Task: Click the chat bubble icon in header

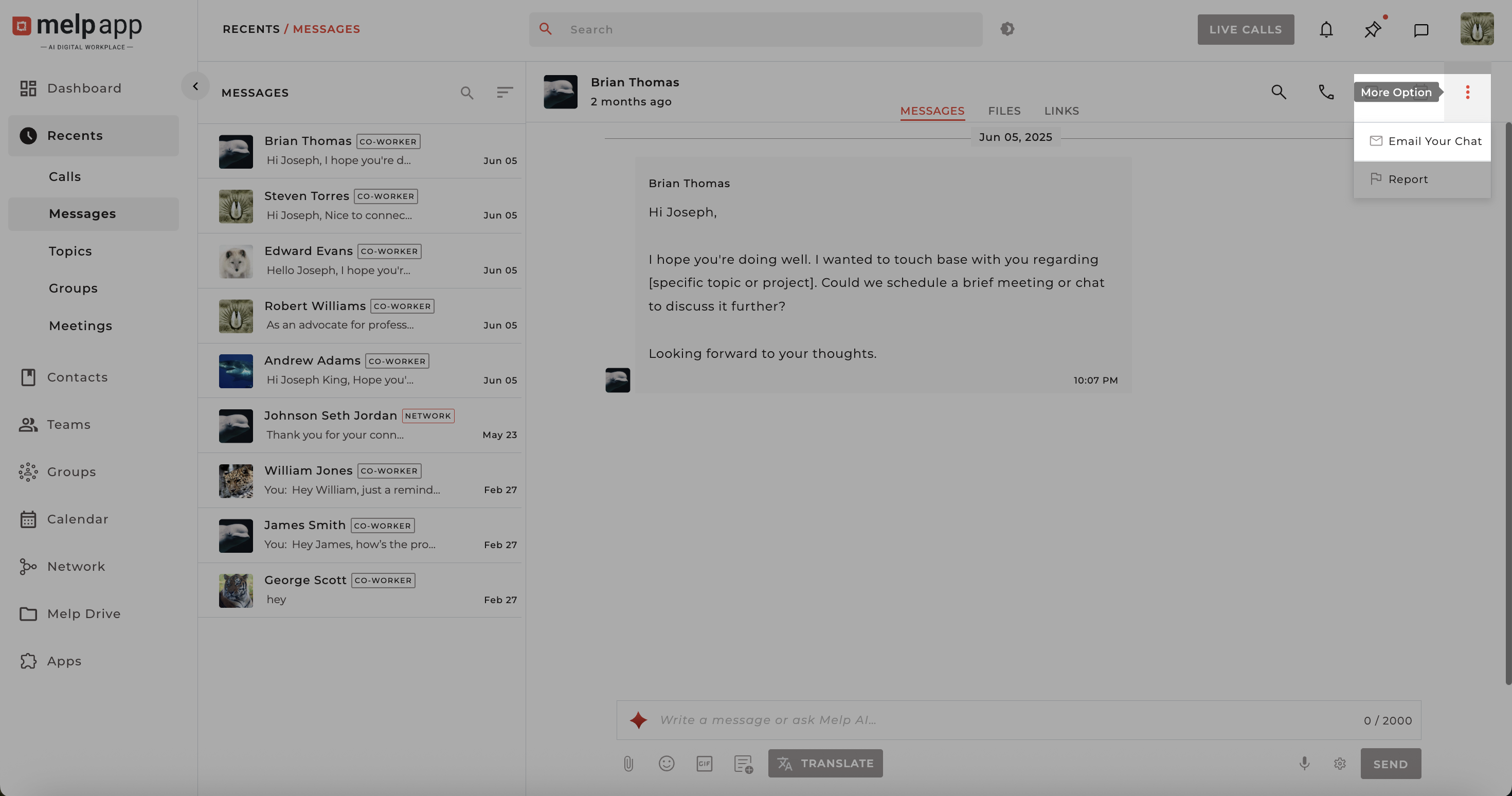Action: tap(1421, 30)
